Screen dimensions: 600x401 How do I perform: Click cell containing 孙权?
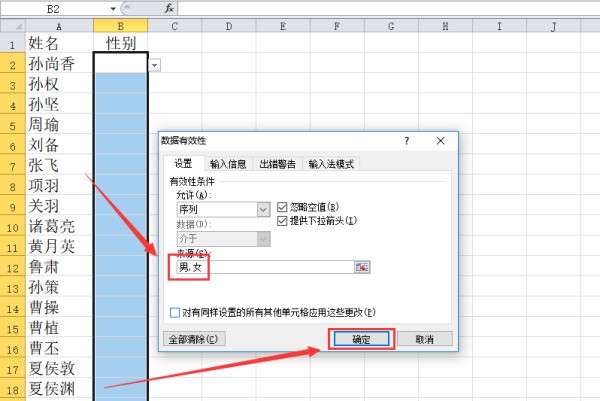[x=59, y=83]
